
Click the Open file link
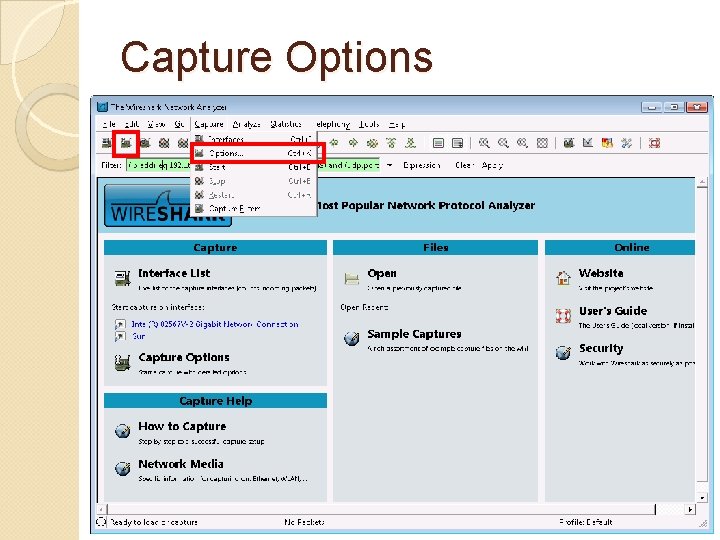pyautogui.click(x=382, y=273)
